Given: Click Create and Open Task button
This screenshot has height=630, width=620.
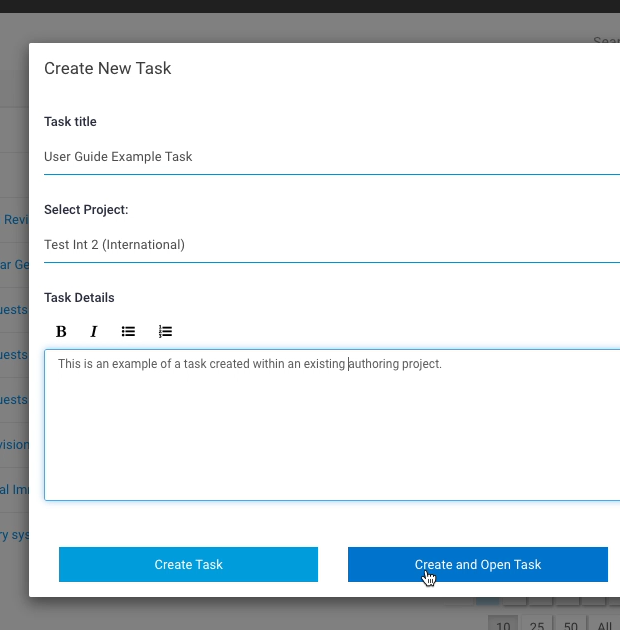Looking at the screenshot, I should coord(478,564).
